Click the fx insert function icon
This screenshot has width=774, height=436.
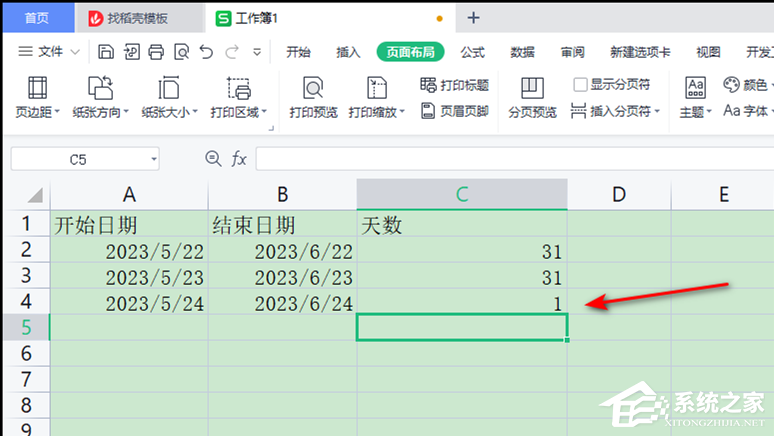coord(239,159)
